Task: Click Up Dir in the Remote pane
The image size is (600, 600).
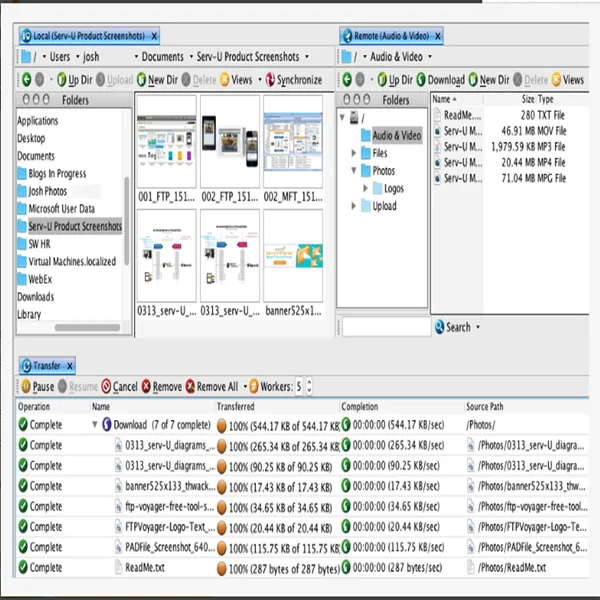Action: [395, 80]
